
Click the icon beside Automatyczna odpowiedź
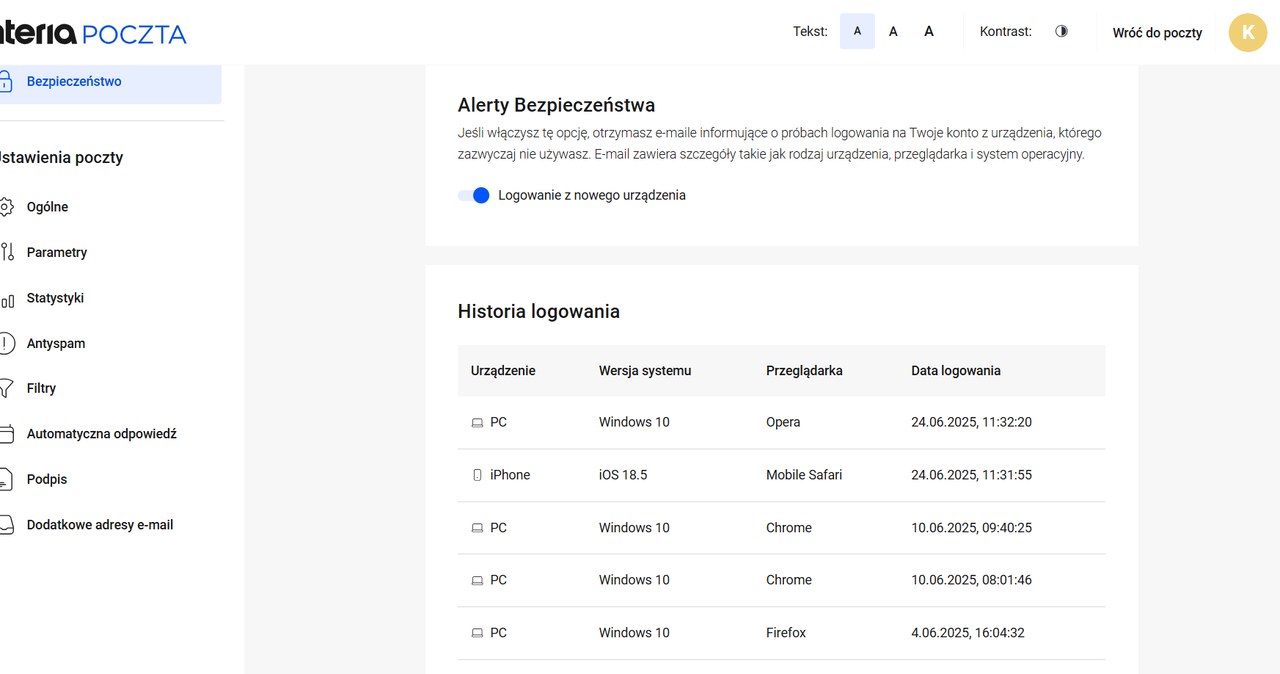pos(6,434)
